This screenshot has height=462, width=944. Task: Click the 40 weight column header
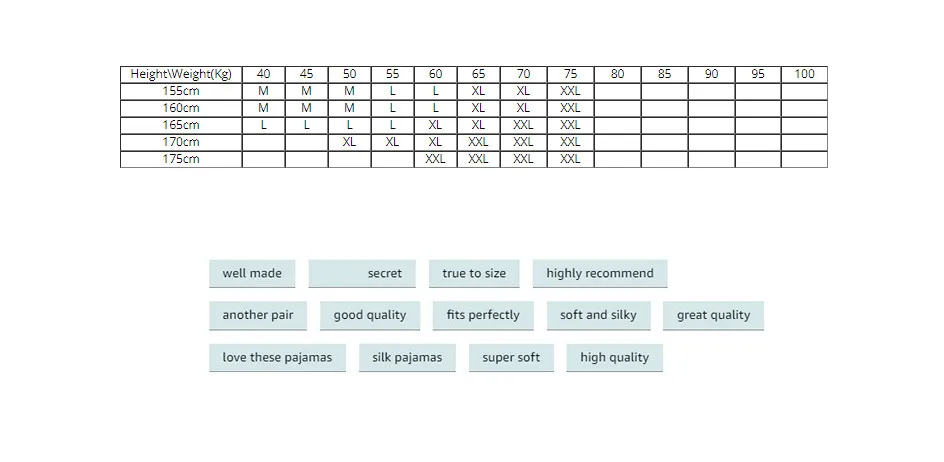[263, 74]
